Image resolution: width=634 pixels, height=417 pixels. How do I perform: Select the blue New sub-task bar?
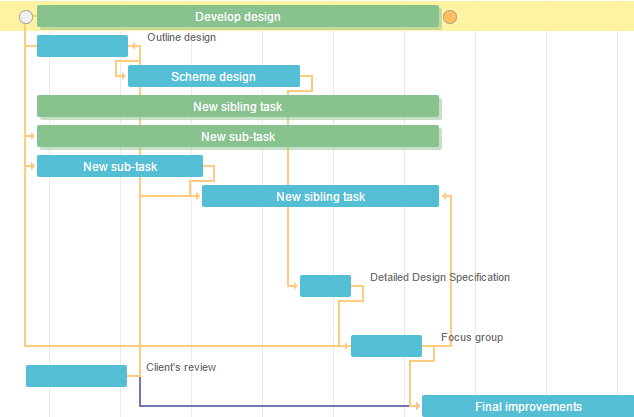(120, 166)
